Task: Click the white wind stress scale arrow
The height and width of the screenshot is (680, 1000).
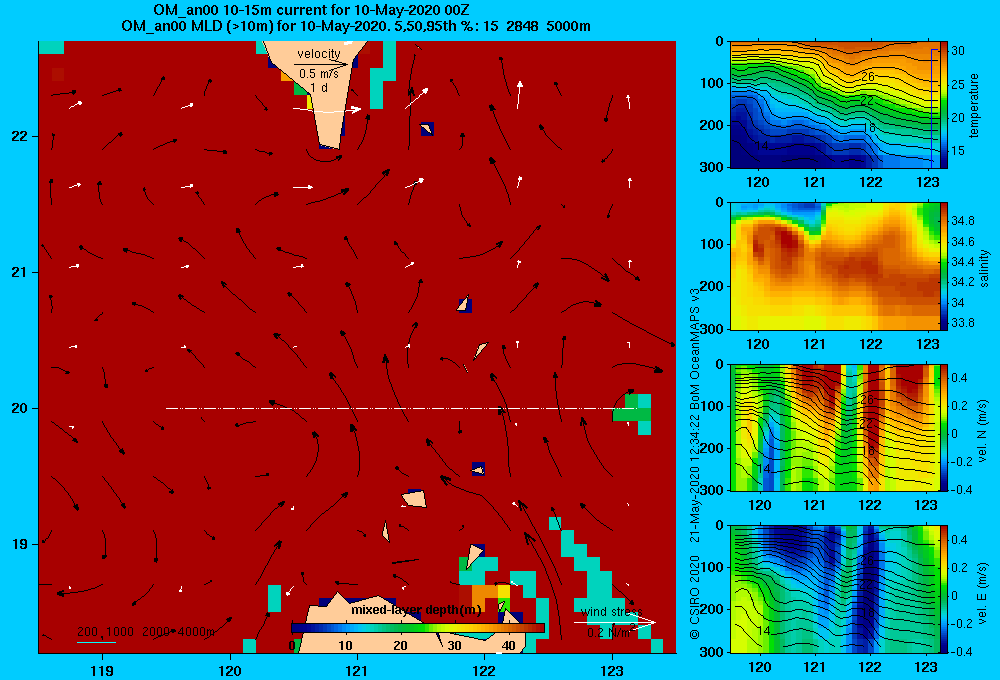Action: (615, 622)
